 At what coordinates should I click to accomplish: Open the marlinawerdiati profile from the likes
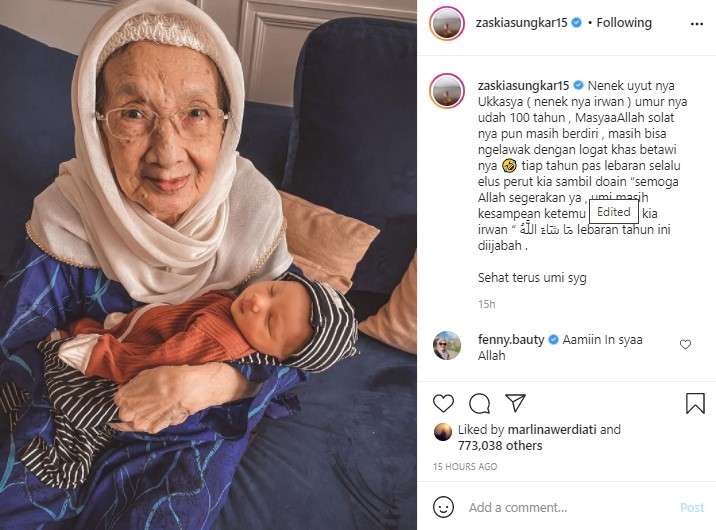coord(552,430)
